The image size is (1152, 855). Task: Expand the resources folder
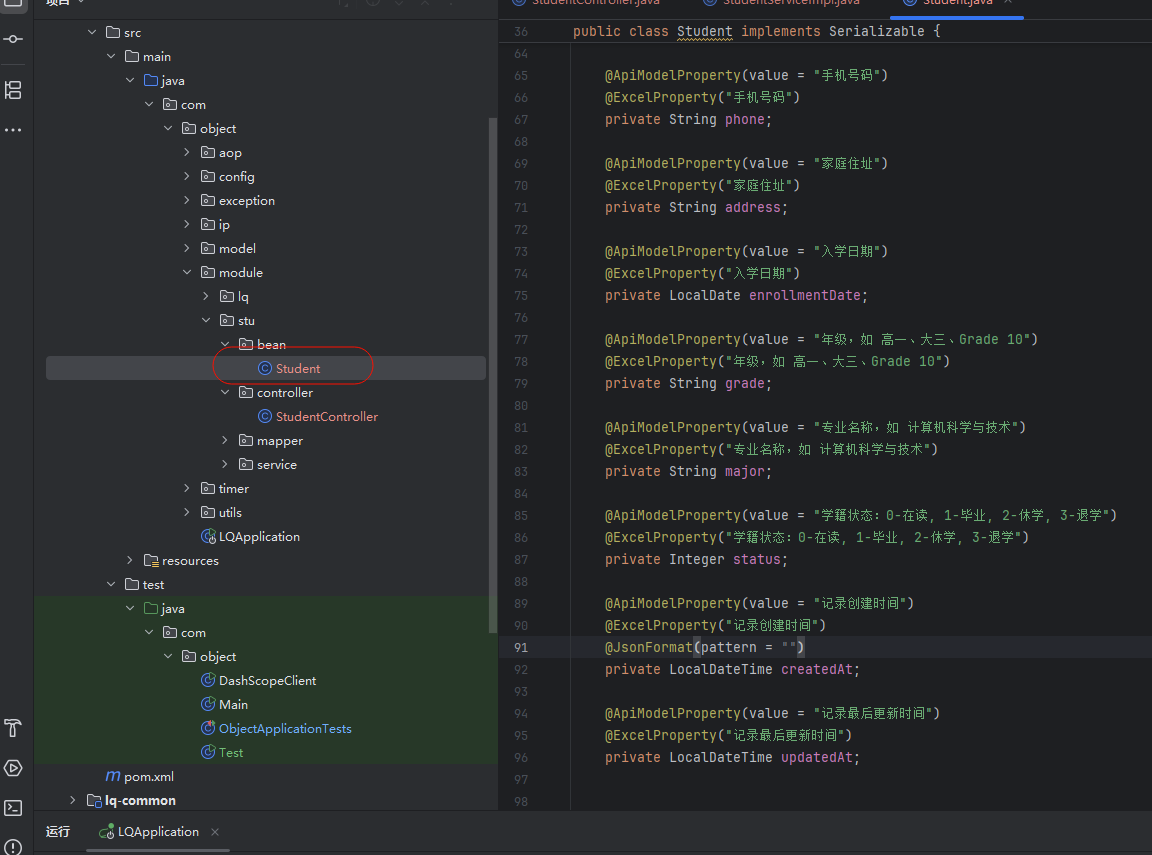click(130, 561)
